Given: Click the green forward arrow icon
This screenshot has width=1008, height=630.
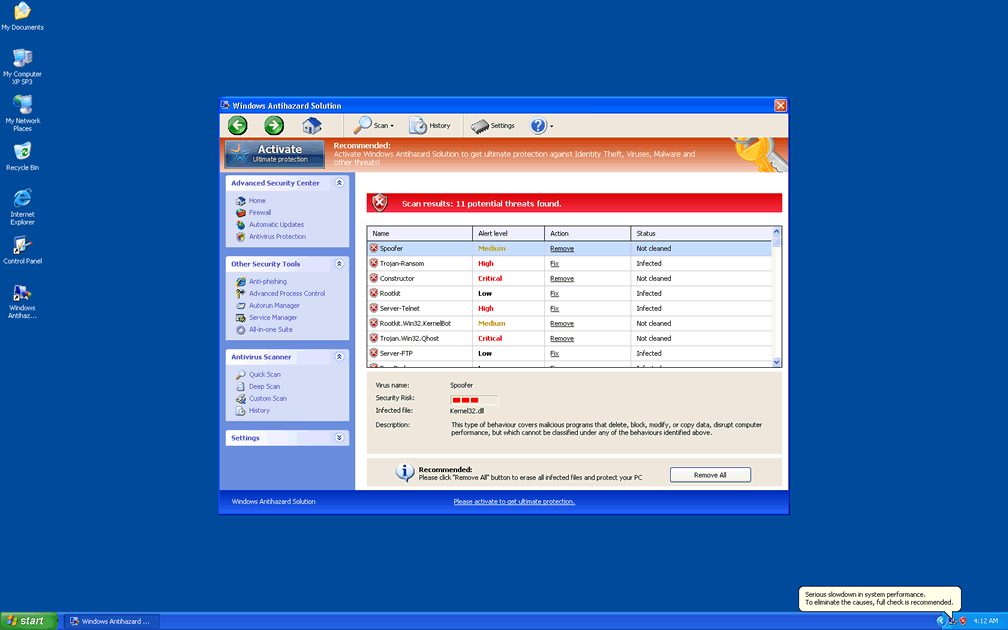Looking at the screenshot, I should tap(274, 125).
